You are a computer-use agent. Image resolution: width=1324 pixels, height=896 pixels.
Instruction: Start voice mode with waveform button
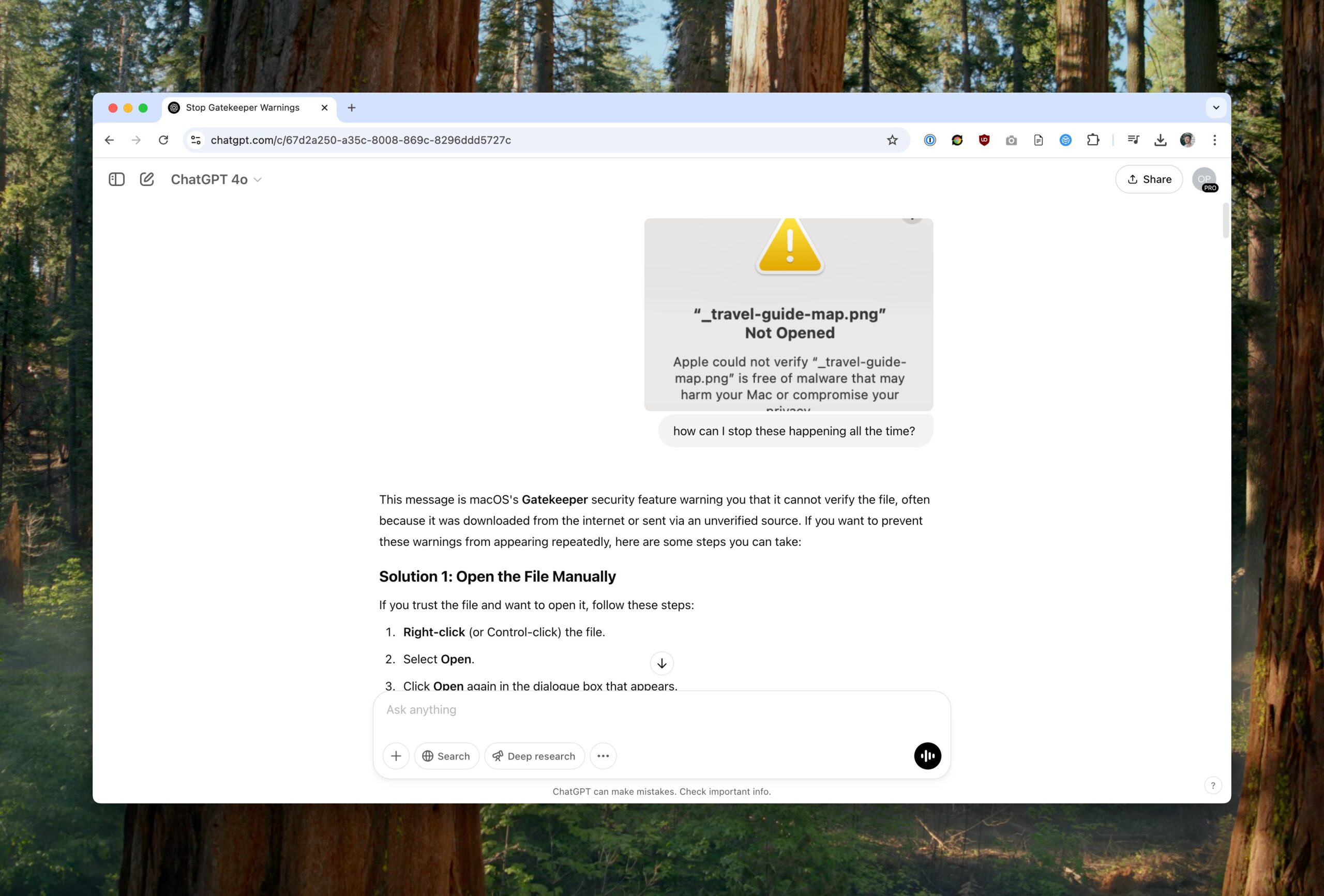click(x=927, y=756)
